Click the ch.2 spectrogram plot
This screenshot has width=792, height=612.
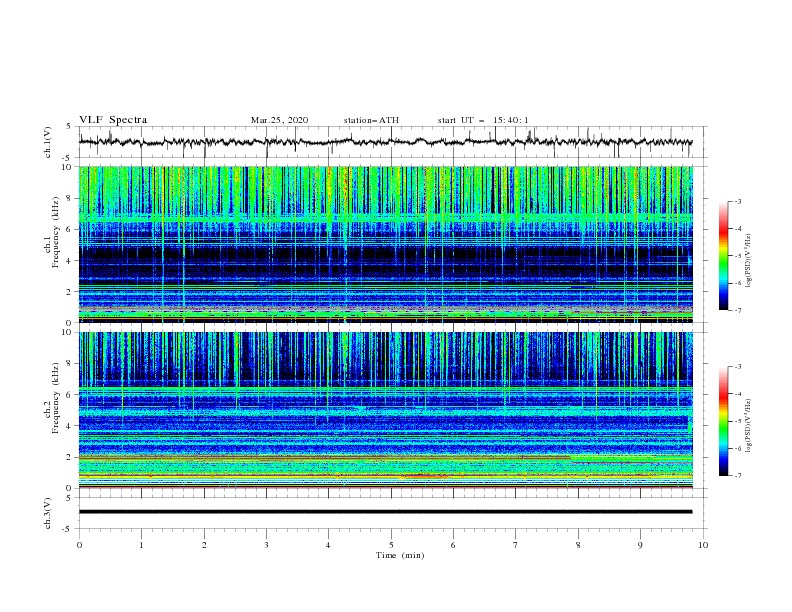[386, 410]
